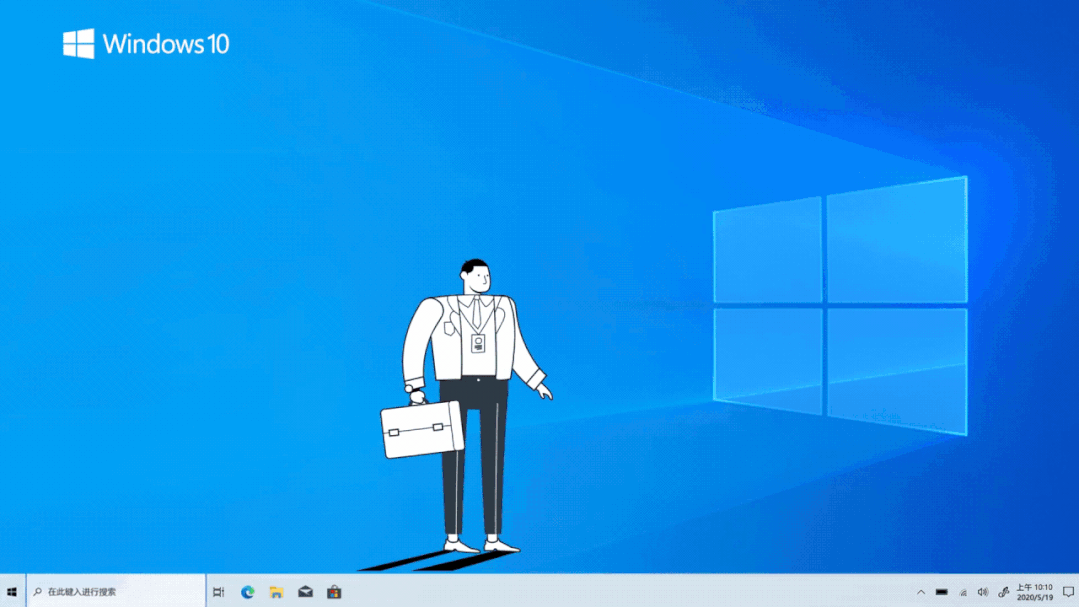Click the battery status tray icon

point(941,592)
